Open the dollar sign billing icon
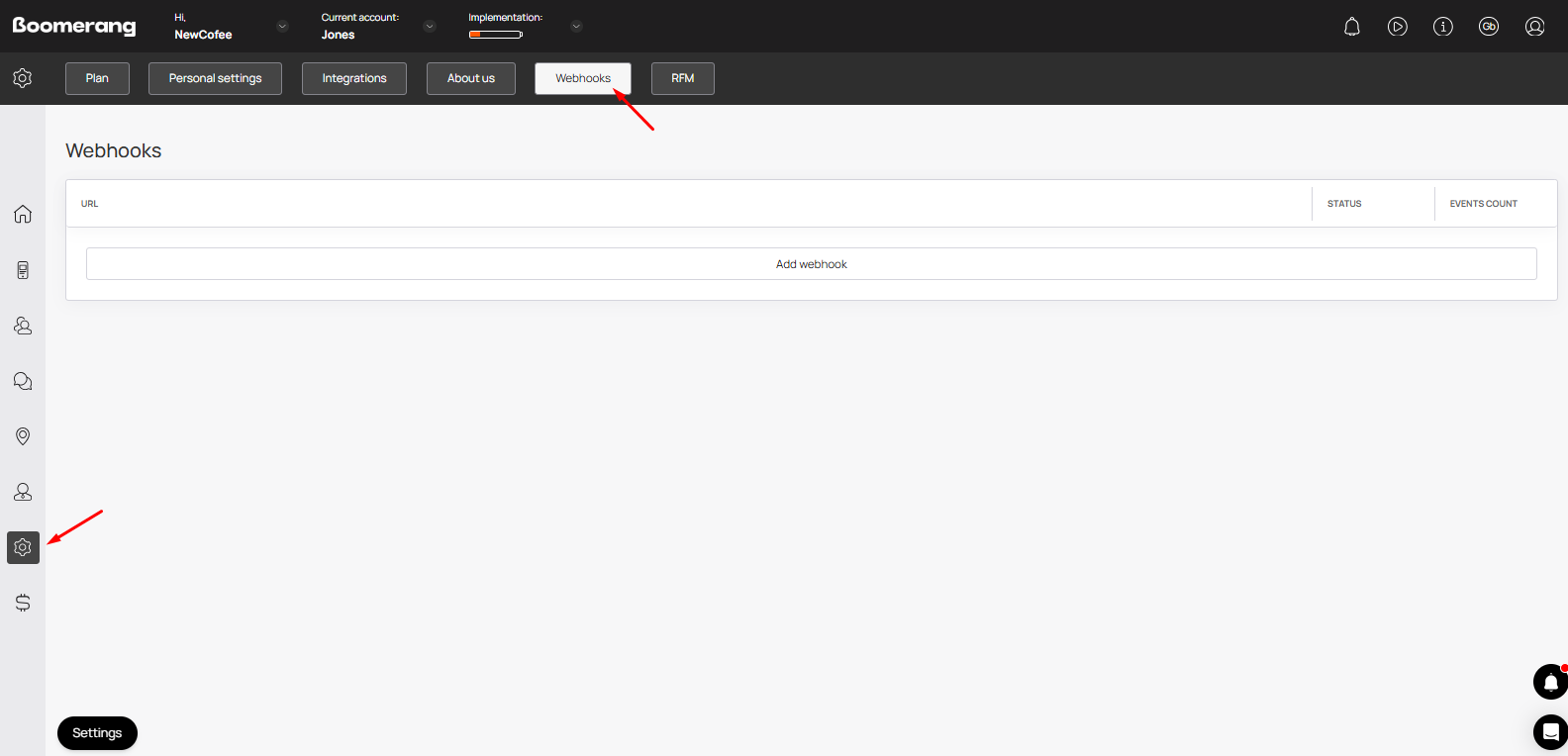 point(23,603)
